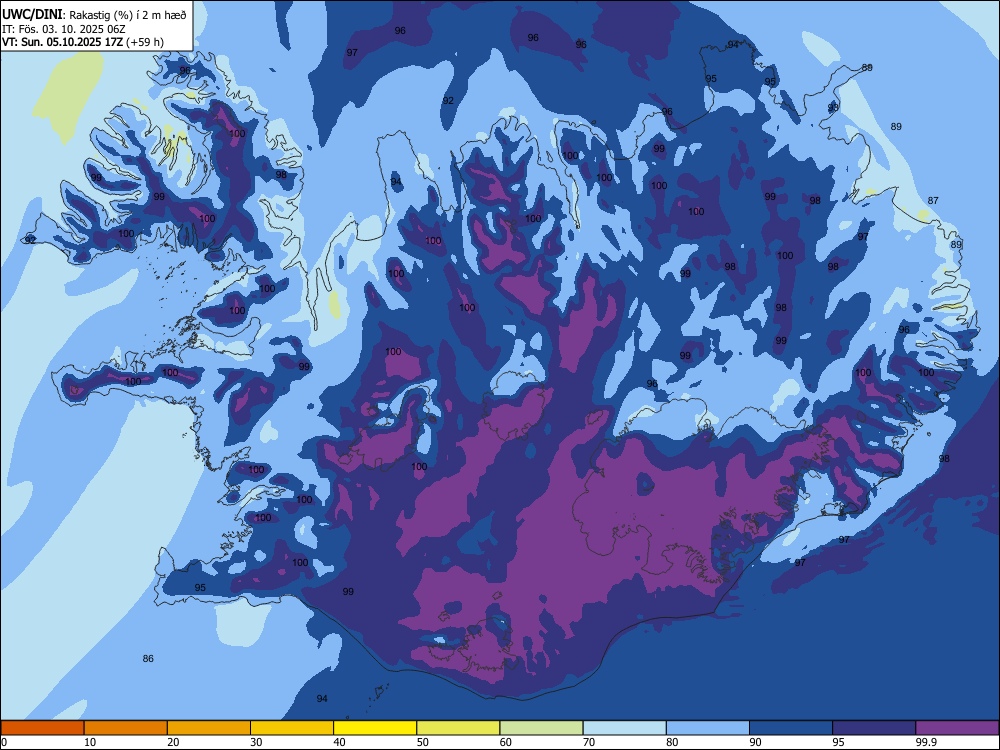Click 'Rakastig (%) í 2 m hæð' header text
This screenshot has height=750, width=1000.
pos(127,15)
